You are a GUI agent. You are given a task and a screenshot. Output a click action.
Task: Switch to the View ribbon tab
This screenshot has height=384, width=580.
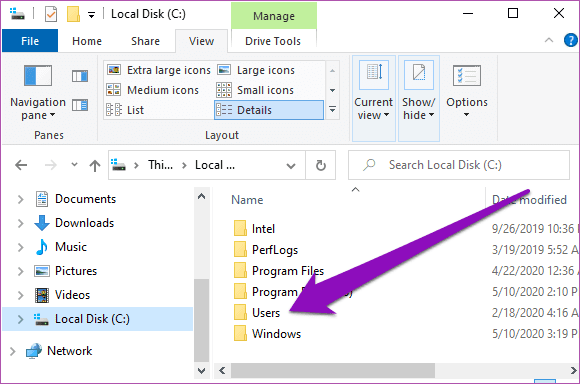(201, 41)
